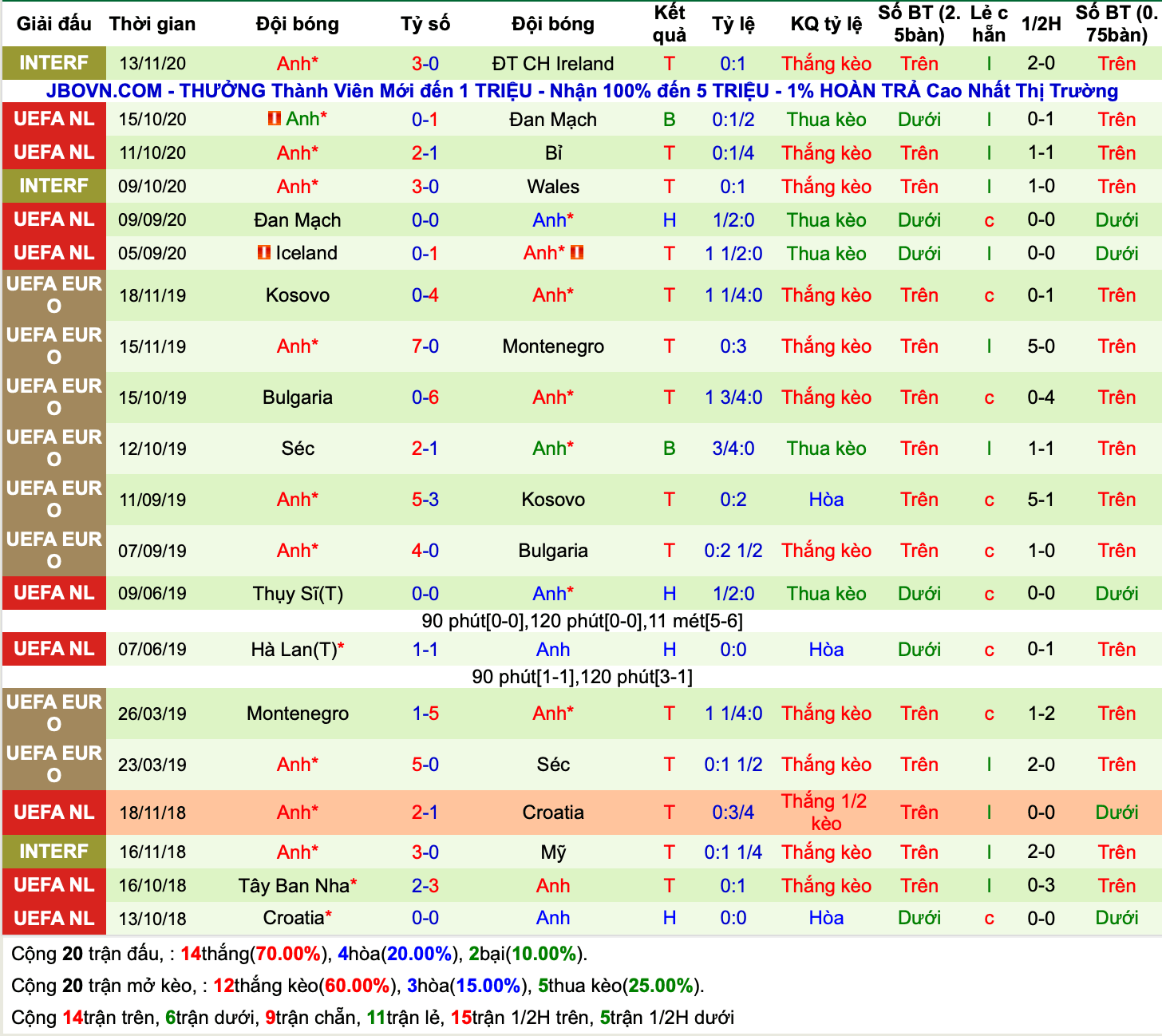Screen dimensions: 1162x1036
Task: Click the 0:2 1/2 odds value
Action: (x=733, y=551)
